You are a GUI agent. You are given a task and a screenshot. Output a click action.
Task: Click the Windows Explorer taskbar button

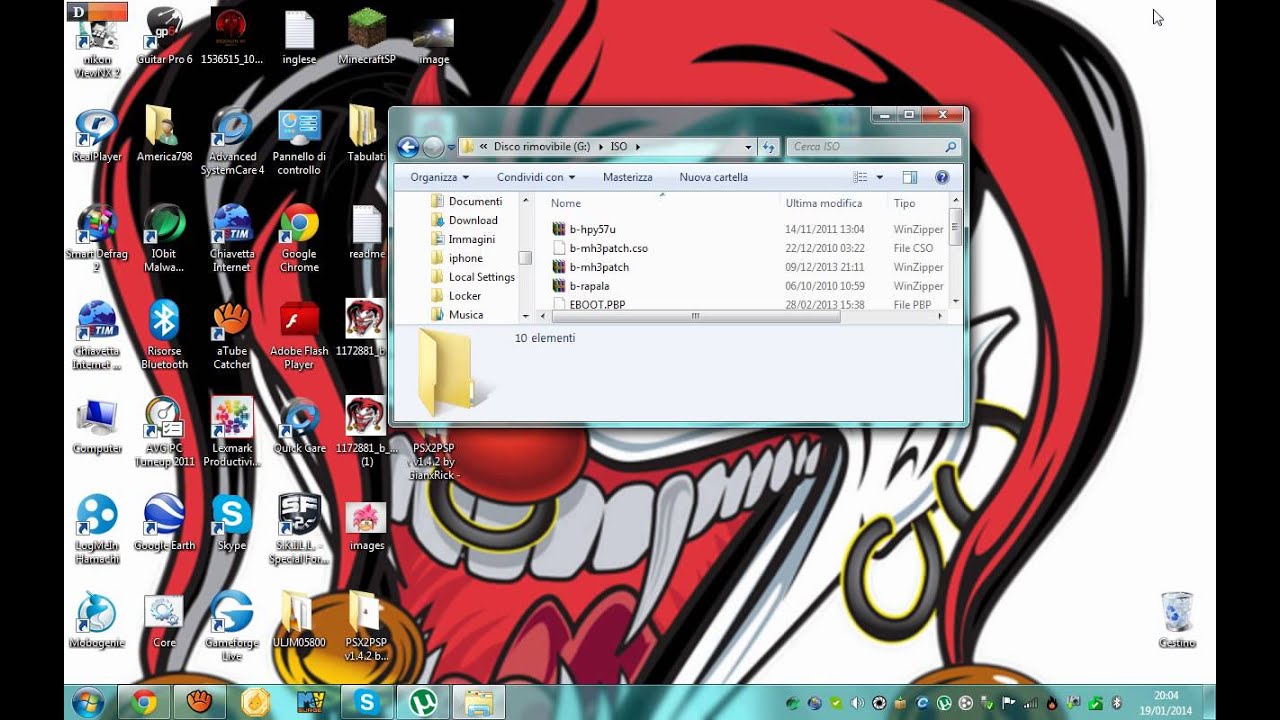479,703
